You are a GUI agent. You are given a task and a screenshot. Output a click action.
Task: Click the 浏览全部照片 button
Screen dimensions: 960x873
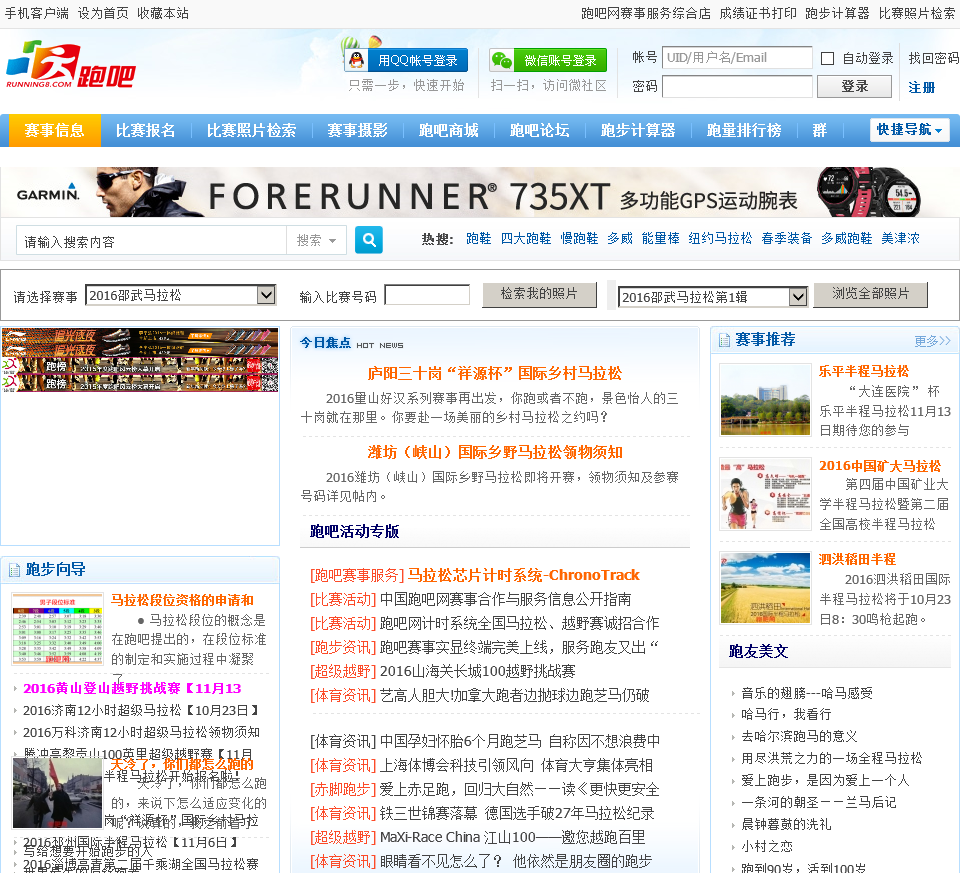[x=870, y=294]
